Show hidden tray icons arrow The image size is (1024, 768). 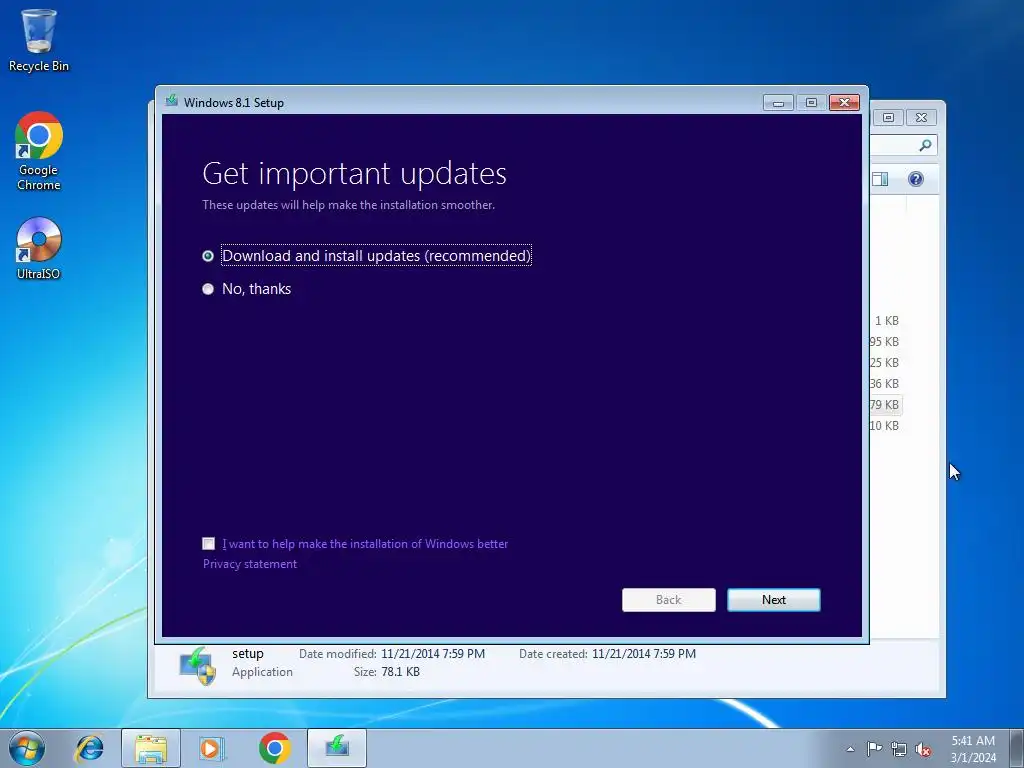click(x=850, y=749)
